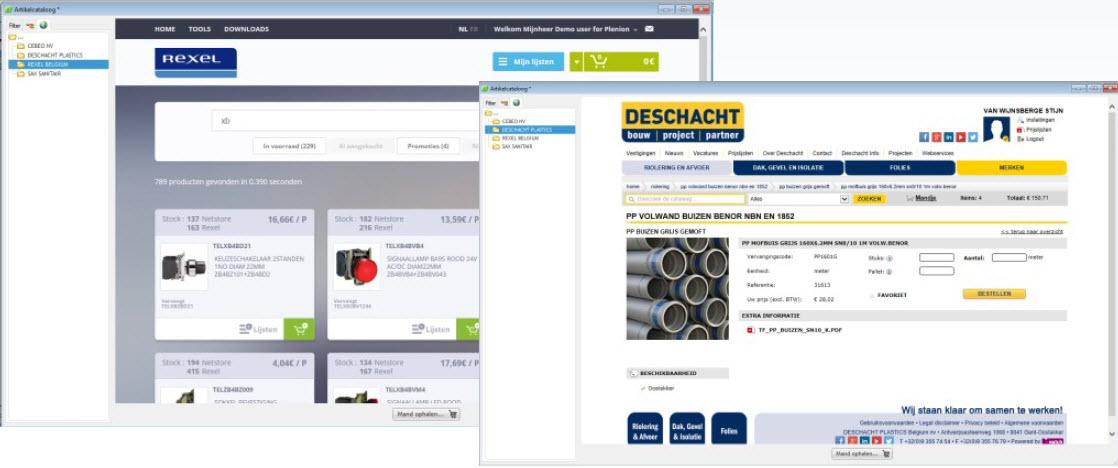Open the 'Alles' category dropdown
Screen dimensions: 1118x468
click(x=798, y=199)
